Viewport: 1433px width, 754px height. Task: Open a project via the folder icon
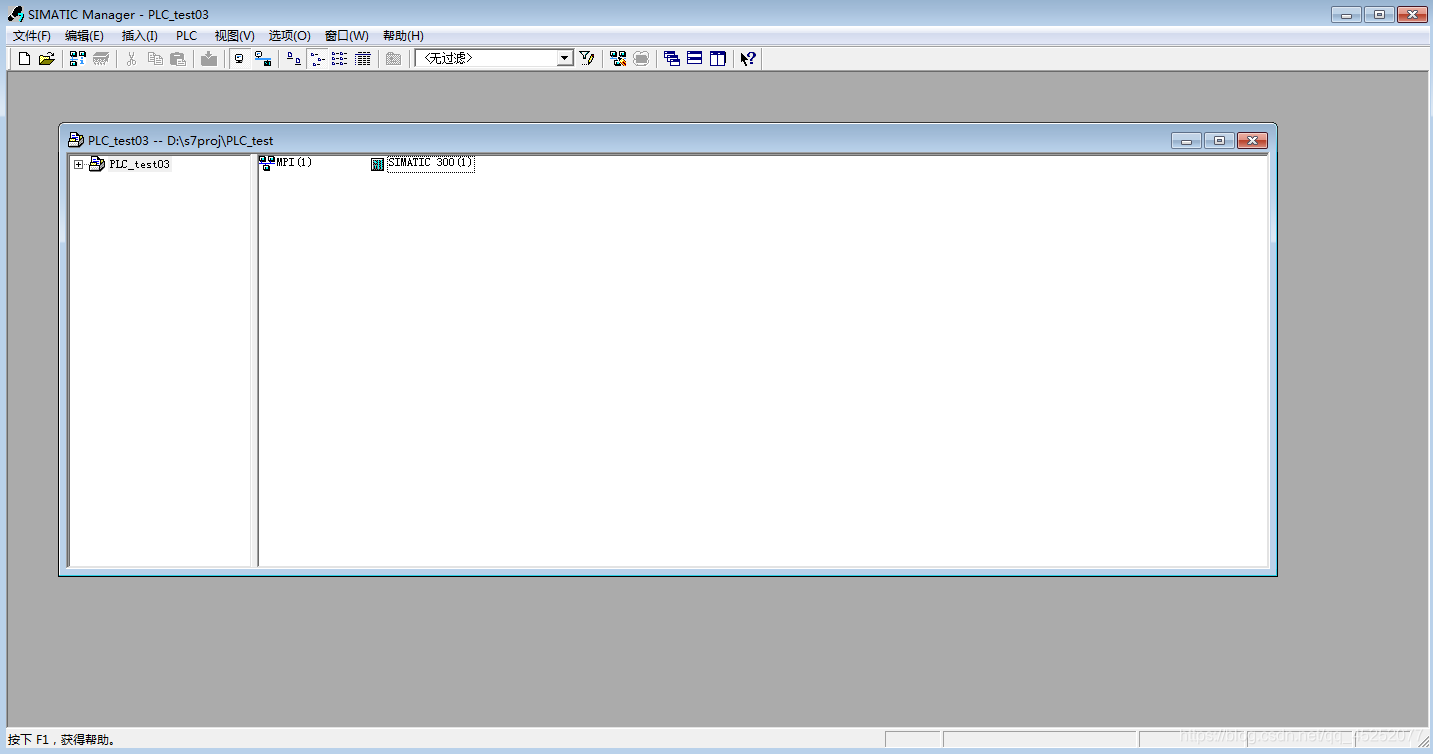coord(47,59)
